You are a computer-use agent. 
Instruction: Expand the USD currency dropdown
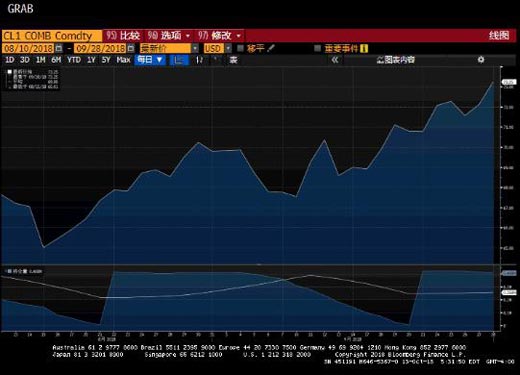(228, 49)
